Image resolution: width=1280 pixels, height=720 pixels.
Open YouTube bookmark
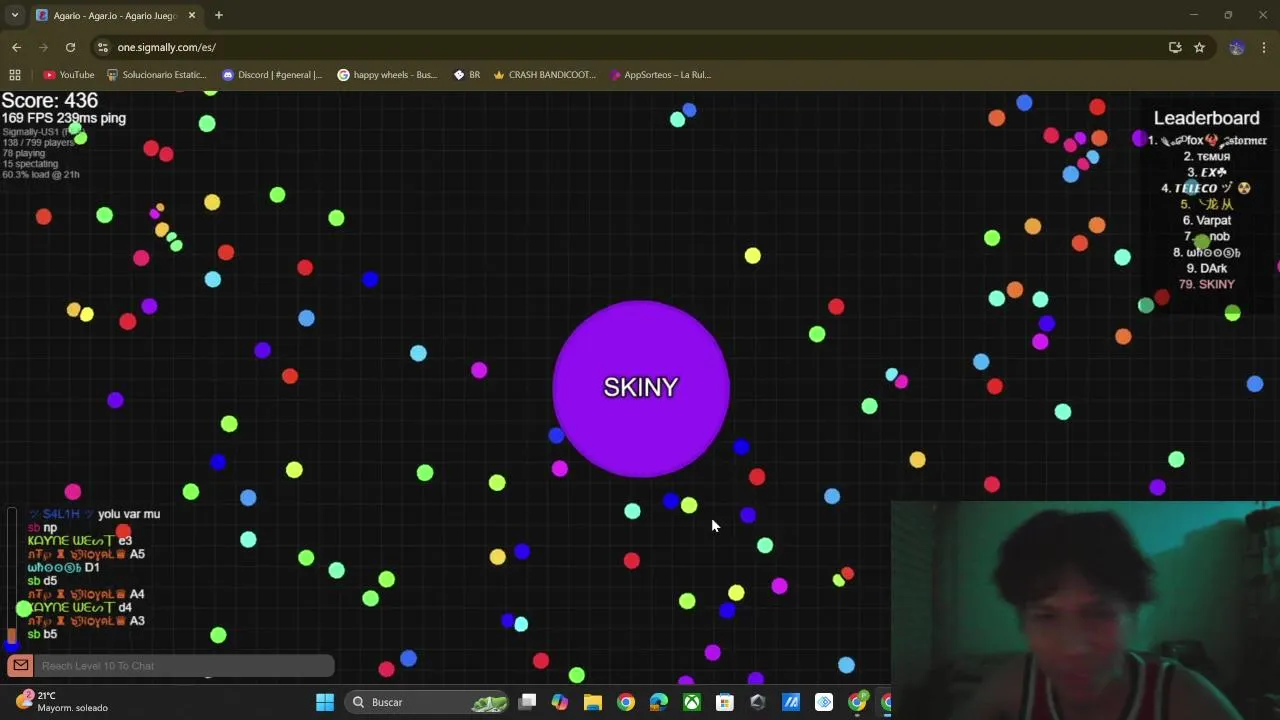pyautogui.click(x=68, y=74)
